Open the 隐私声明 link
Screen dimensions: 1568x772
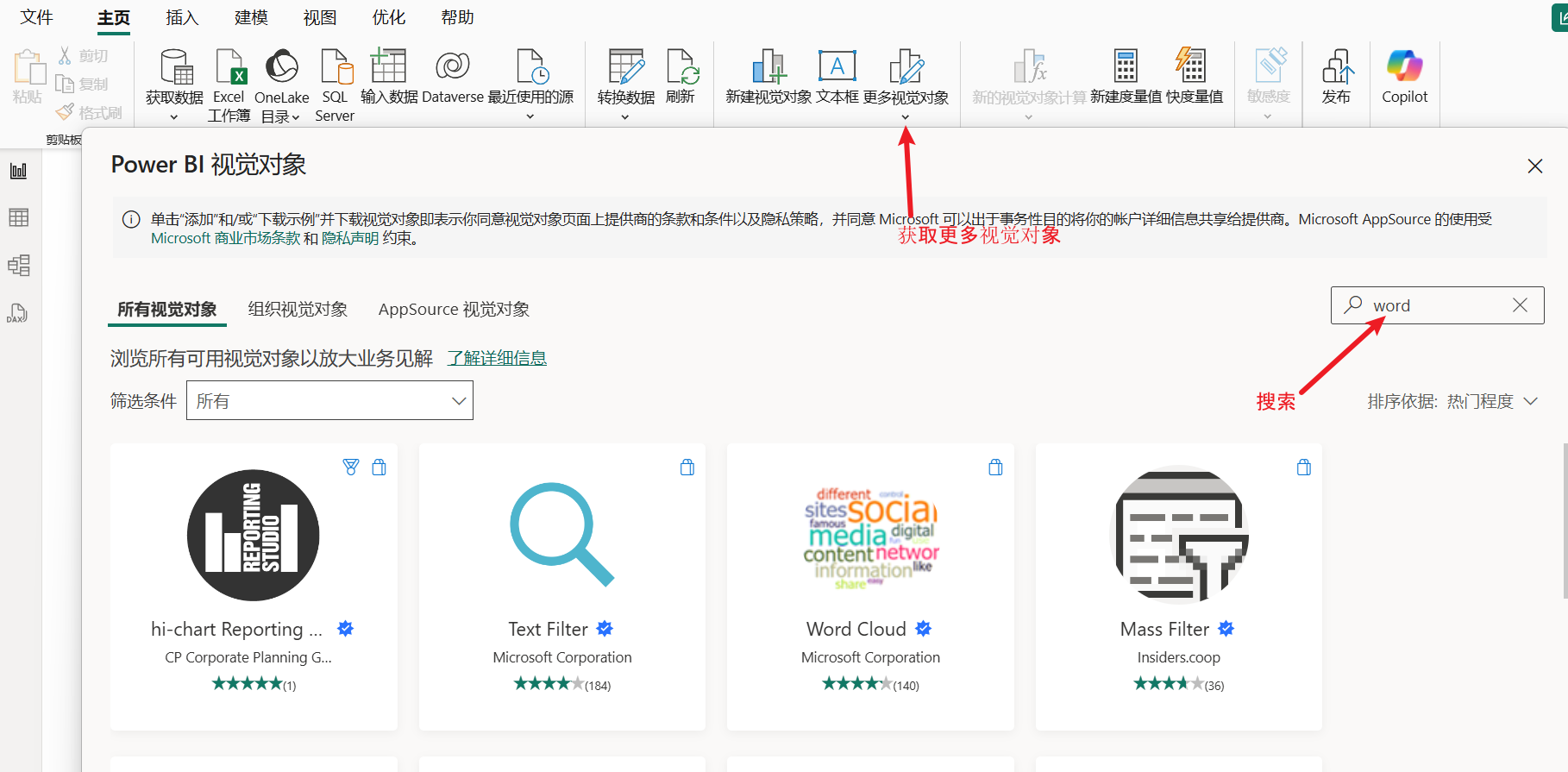click(350, 238)
